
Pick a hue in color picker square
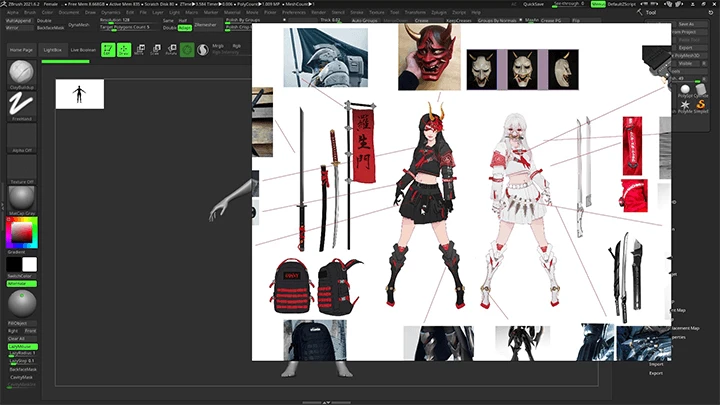click(x=22, y=232)
